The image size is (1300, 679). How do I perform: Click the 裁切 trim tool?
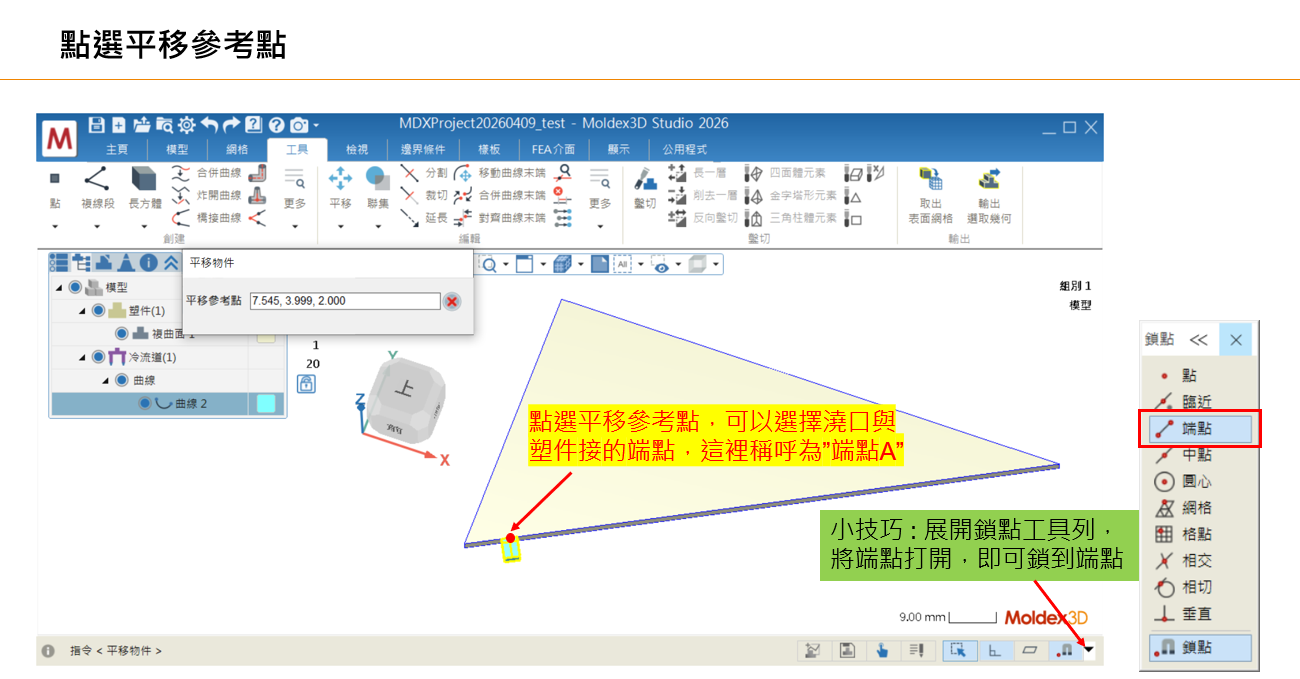coord(424,195)
